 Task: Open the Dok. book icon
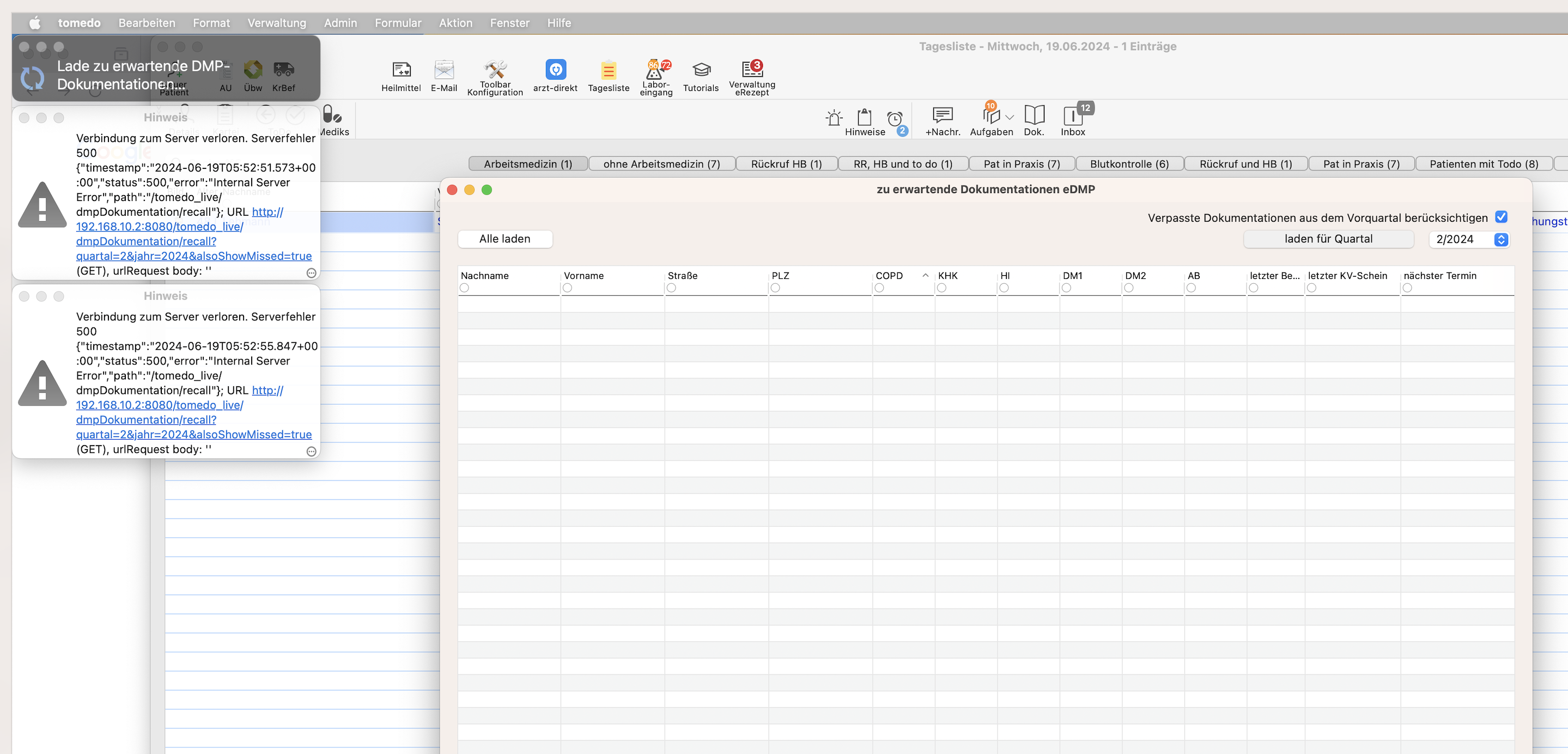coord(1034,120)
